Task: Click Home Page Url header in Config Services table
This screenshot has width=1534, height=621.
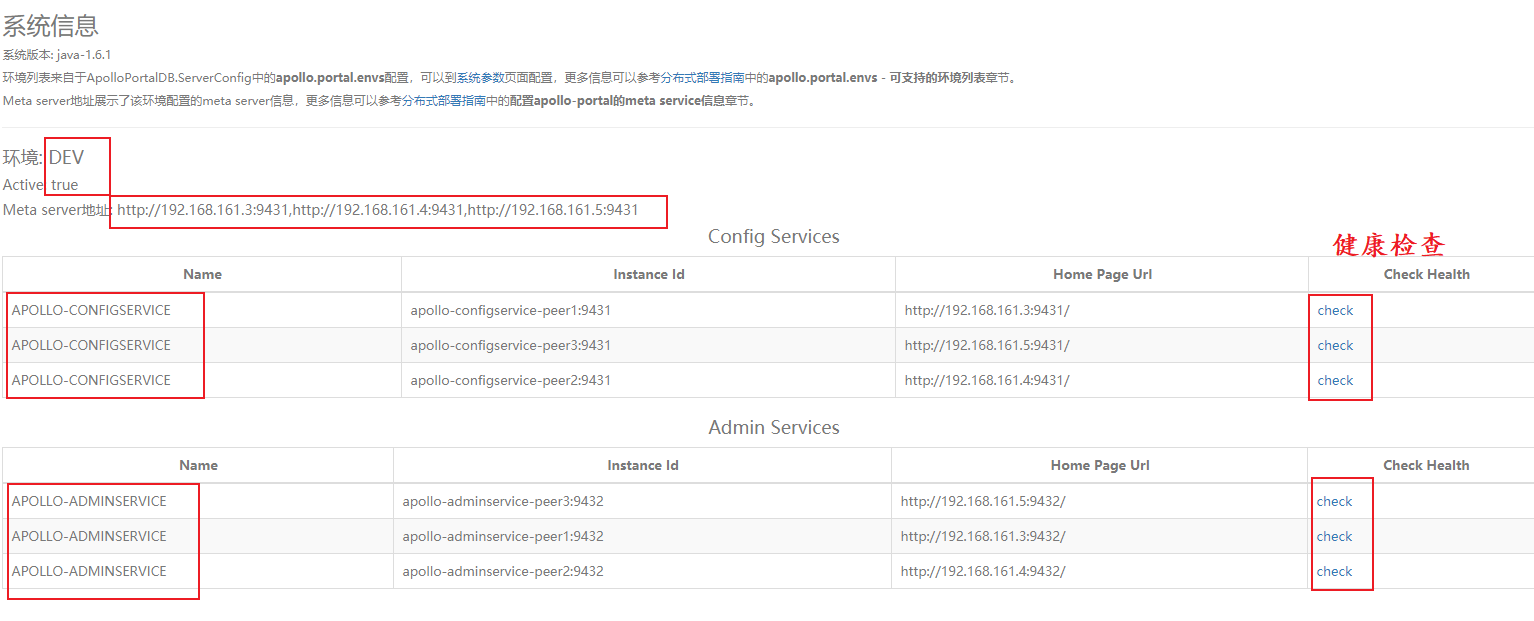Action: click(x=1101, y=274)
